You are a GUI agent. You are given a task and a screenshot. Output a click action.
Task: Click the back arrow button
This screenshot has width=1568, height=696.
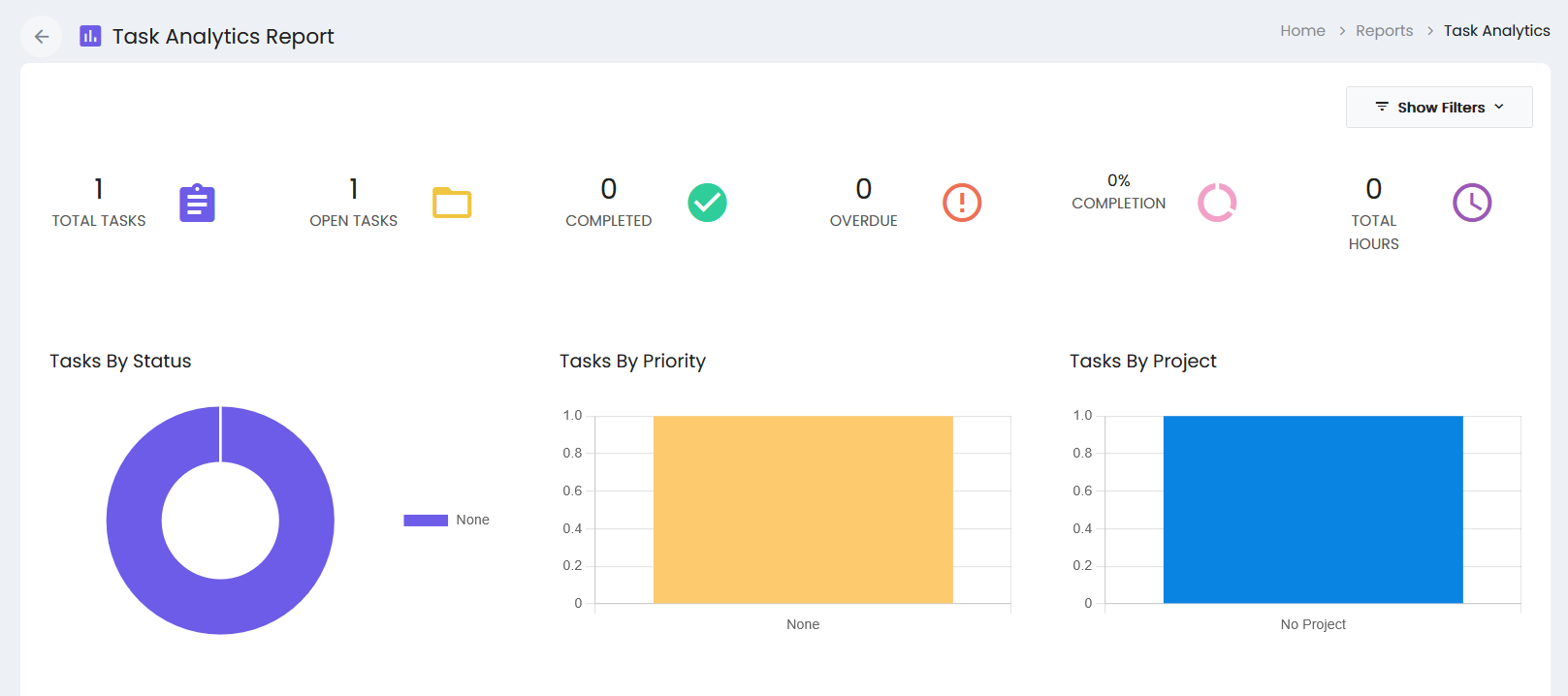point(41,37)
